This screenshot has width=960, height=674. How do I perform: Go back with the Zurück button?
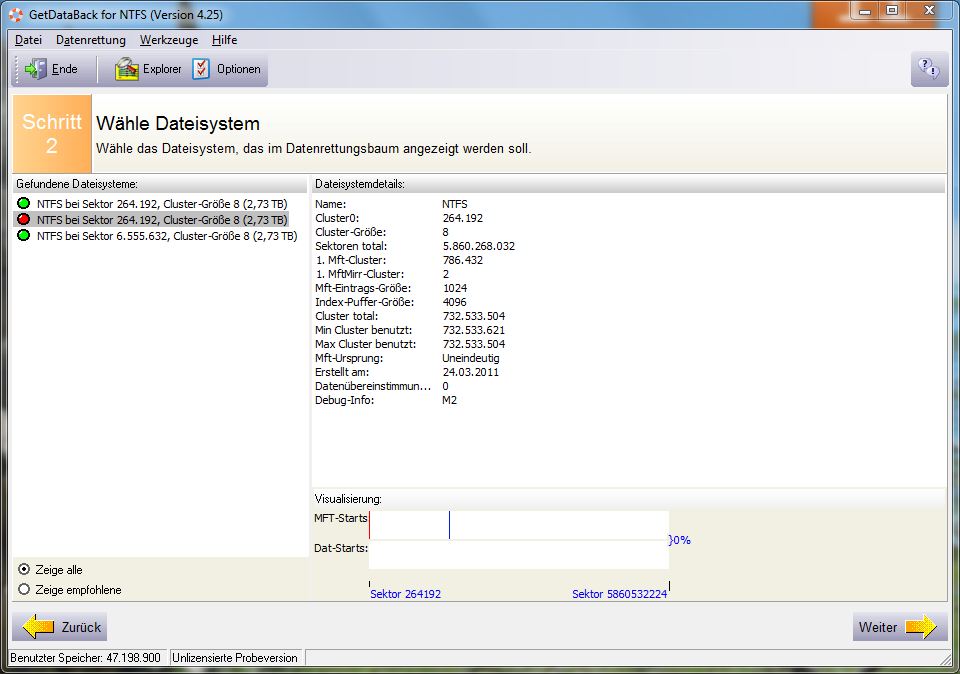59,626
